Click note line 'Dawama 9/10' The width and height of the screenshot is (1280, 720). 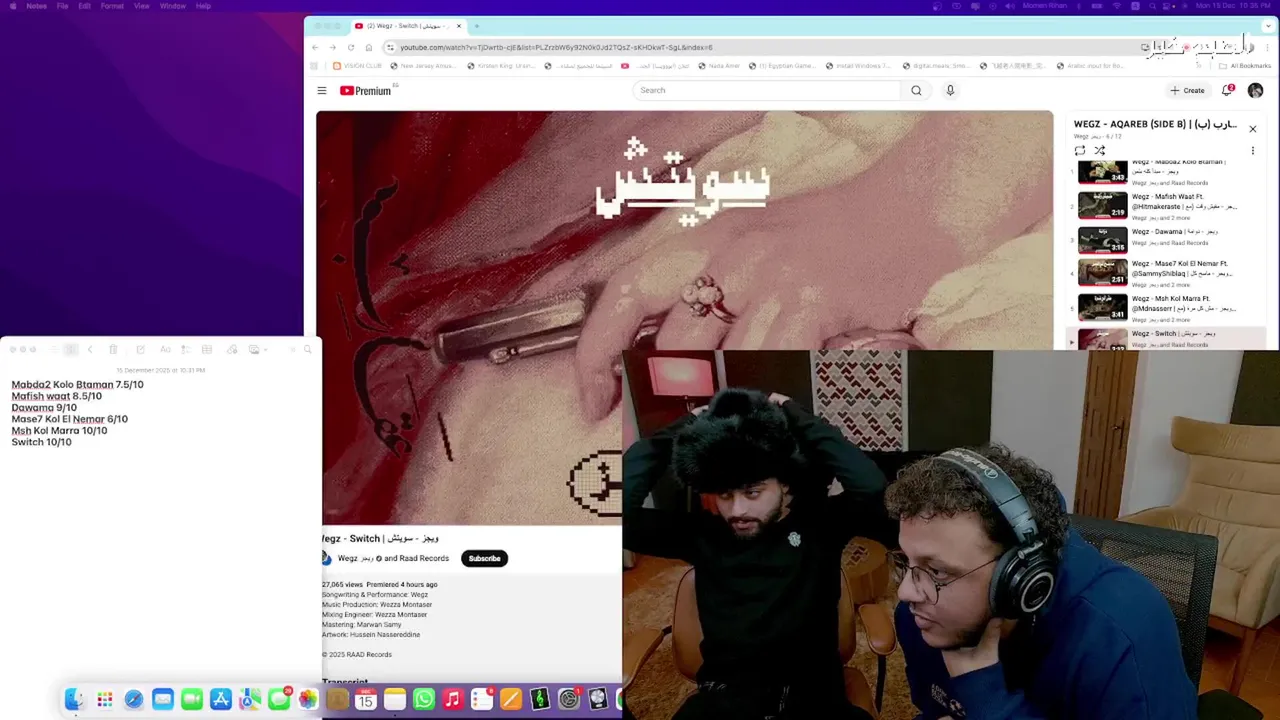point(44,407)
